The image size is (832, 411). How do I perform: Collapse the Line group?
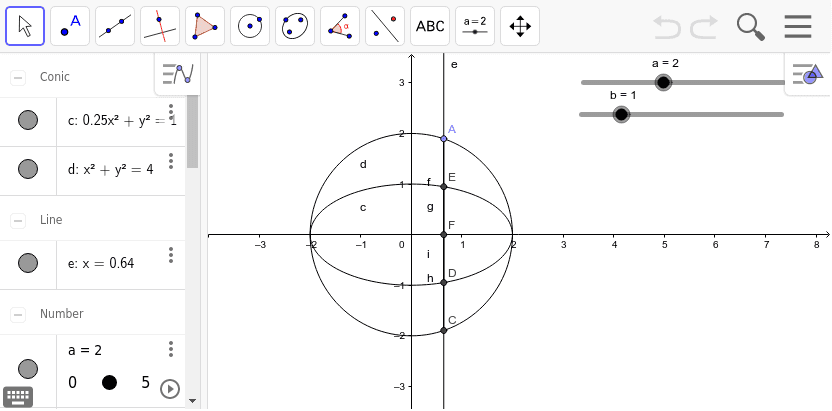pos(18,221)
